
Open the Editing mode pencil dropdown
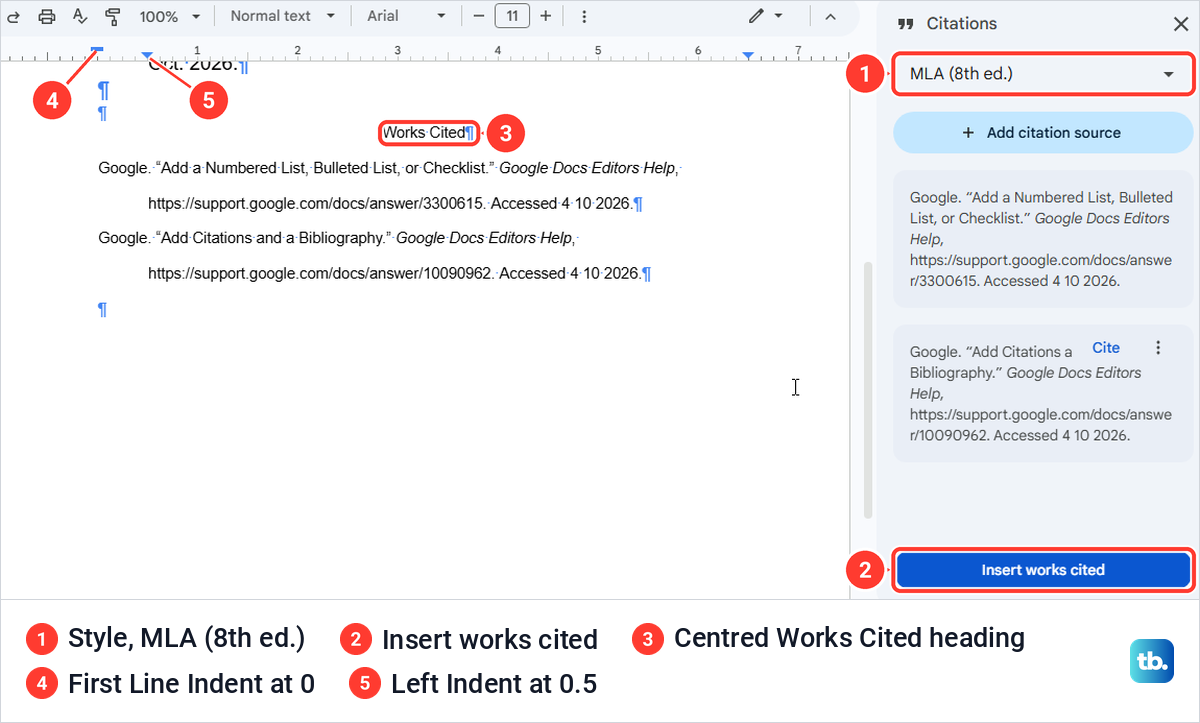click(766, 16)
